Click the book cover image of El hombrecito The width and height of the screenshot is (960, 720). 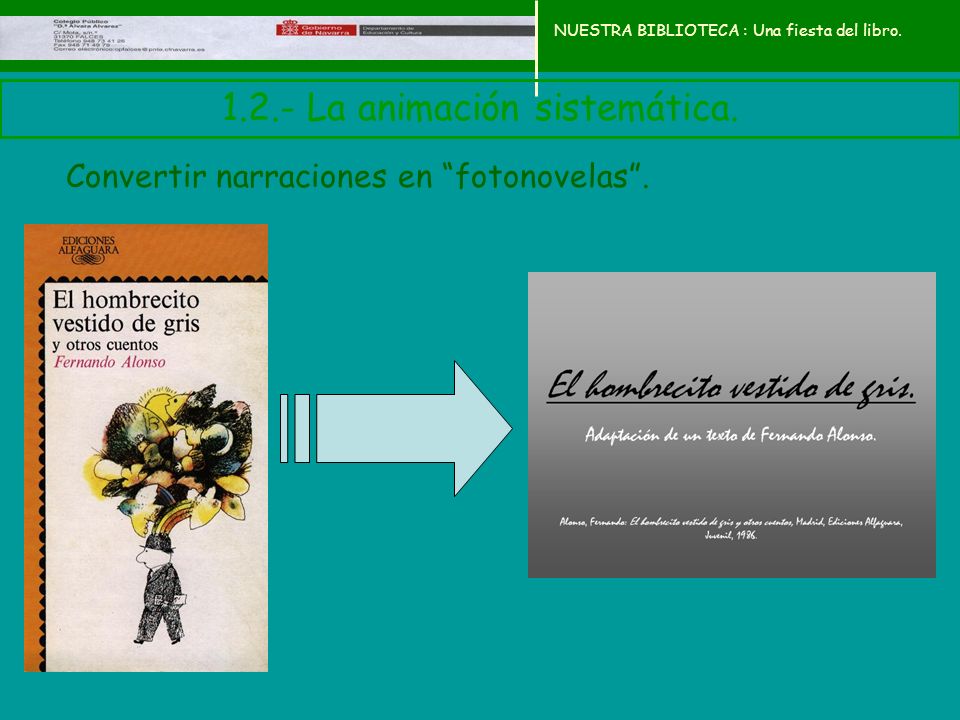146,448
